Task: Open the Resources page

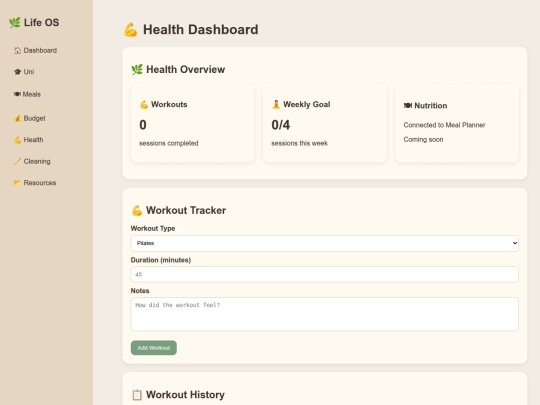Action: 35,183
